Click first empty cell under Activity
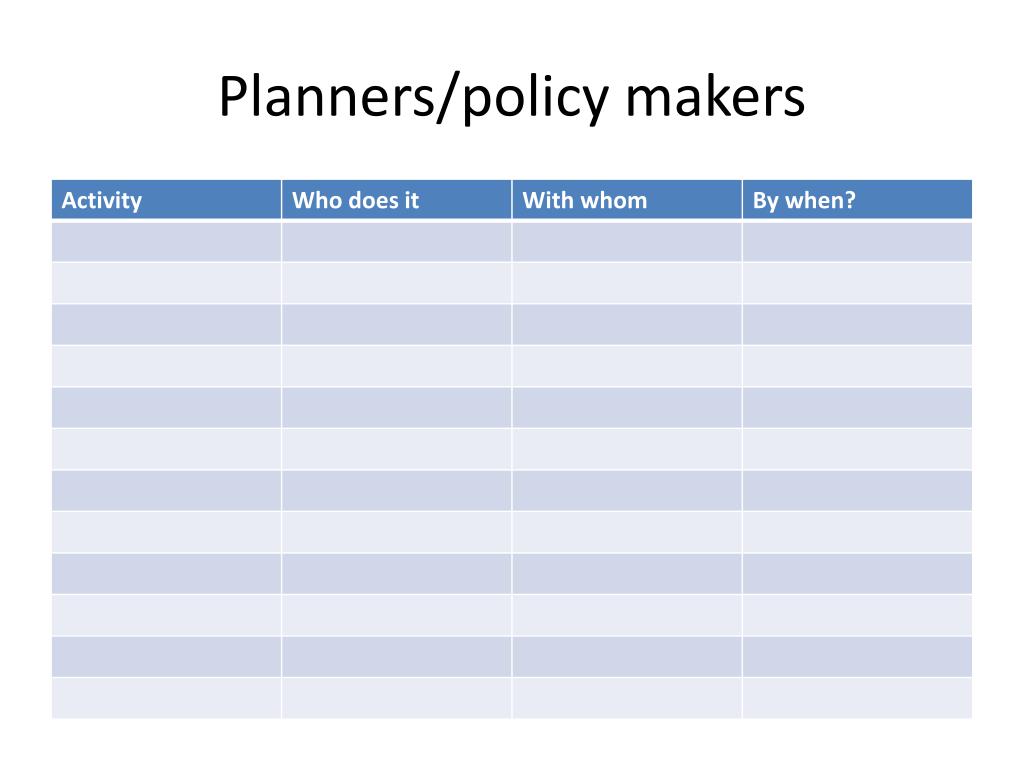Screen dimensions: 1024x768 tap(167, 242)
